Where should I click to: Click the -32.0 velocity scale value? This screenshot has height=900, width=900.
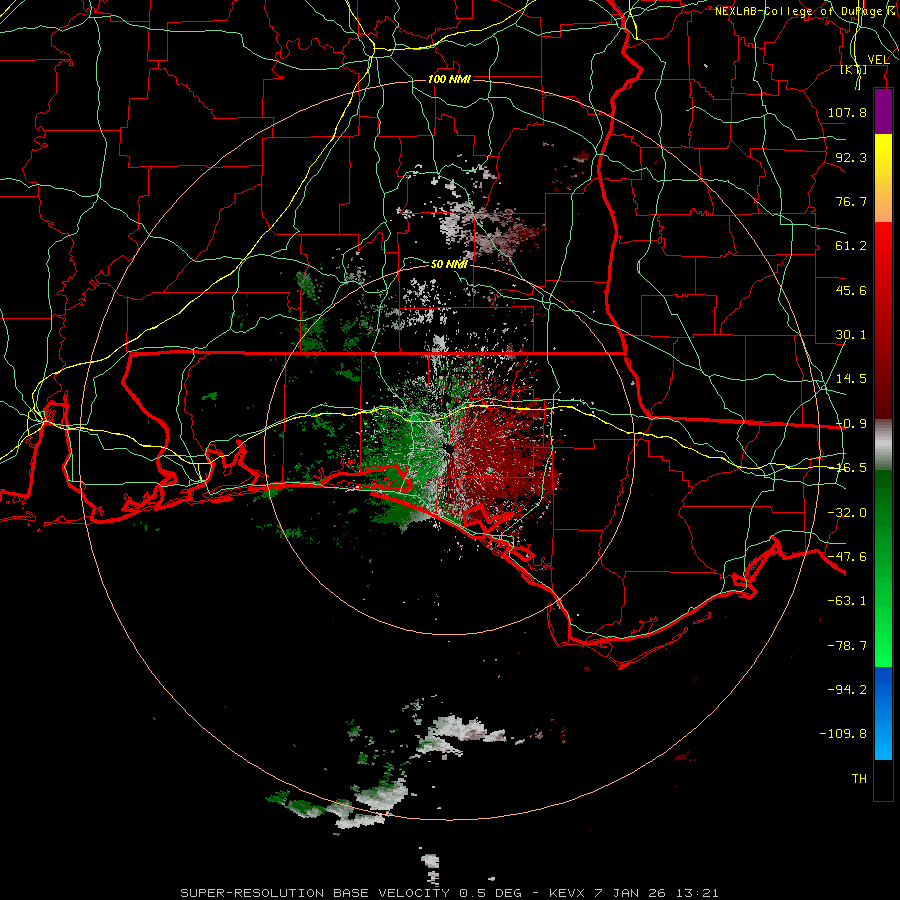coord(847,513)
